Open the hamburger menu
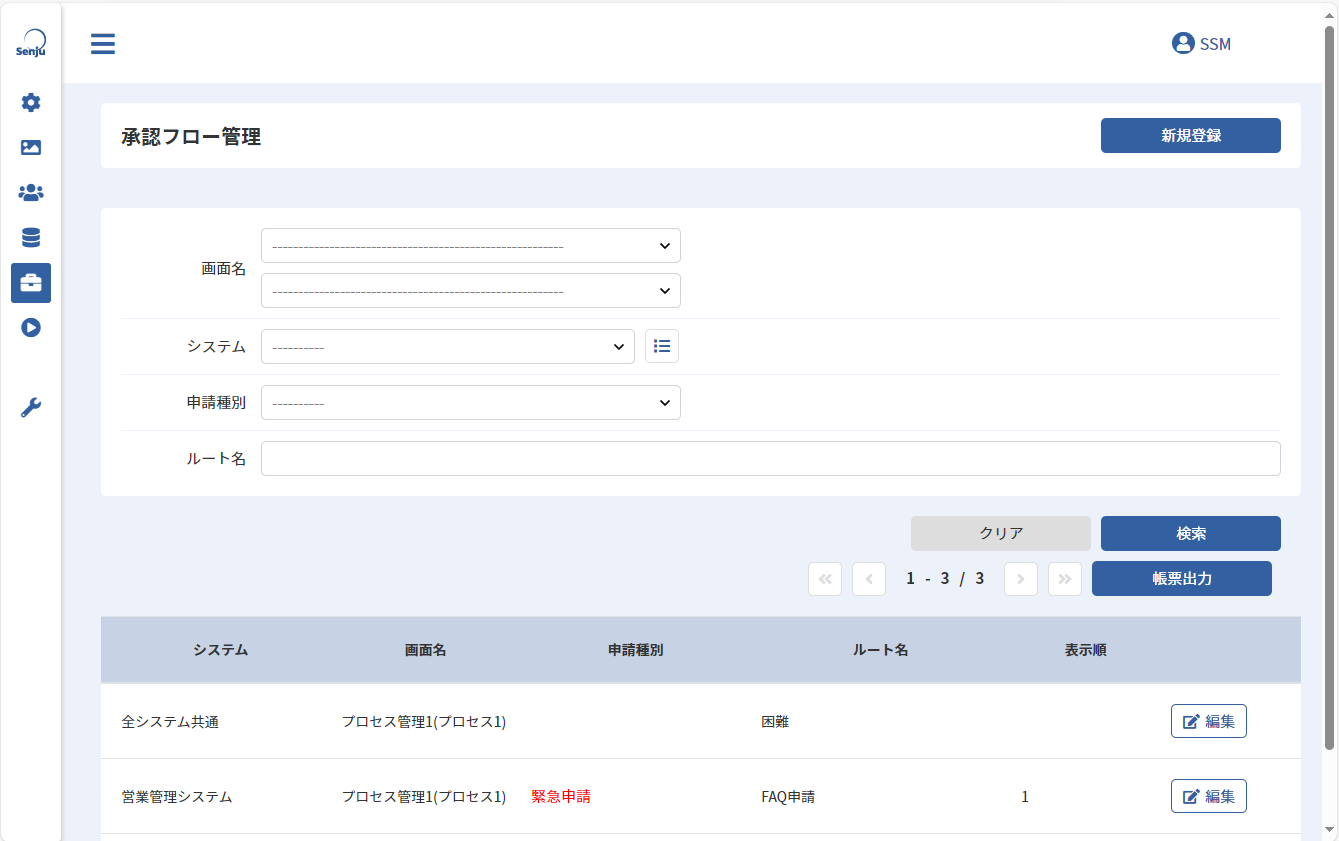 tap(103, 44)
